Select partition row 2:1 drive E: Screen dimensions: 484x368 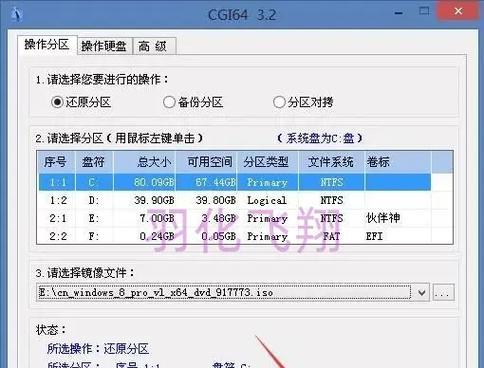[x=235, y=218]
